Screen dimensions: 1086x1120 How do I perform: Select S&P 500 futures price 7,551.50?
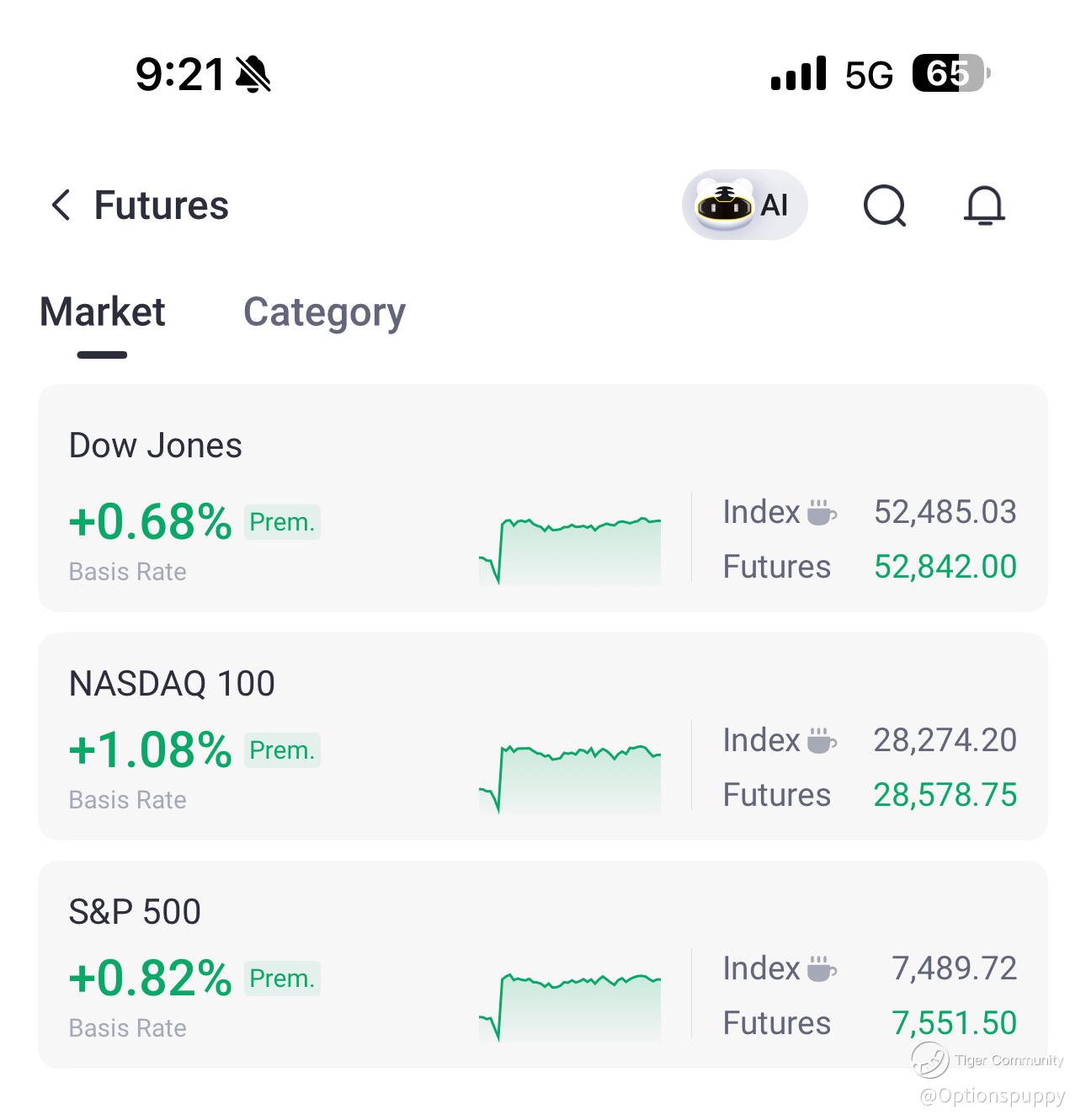[x=955, y=1023]
